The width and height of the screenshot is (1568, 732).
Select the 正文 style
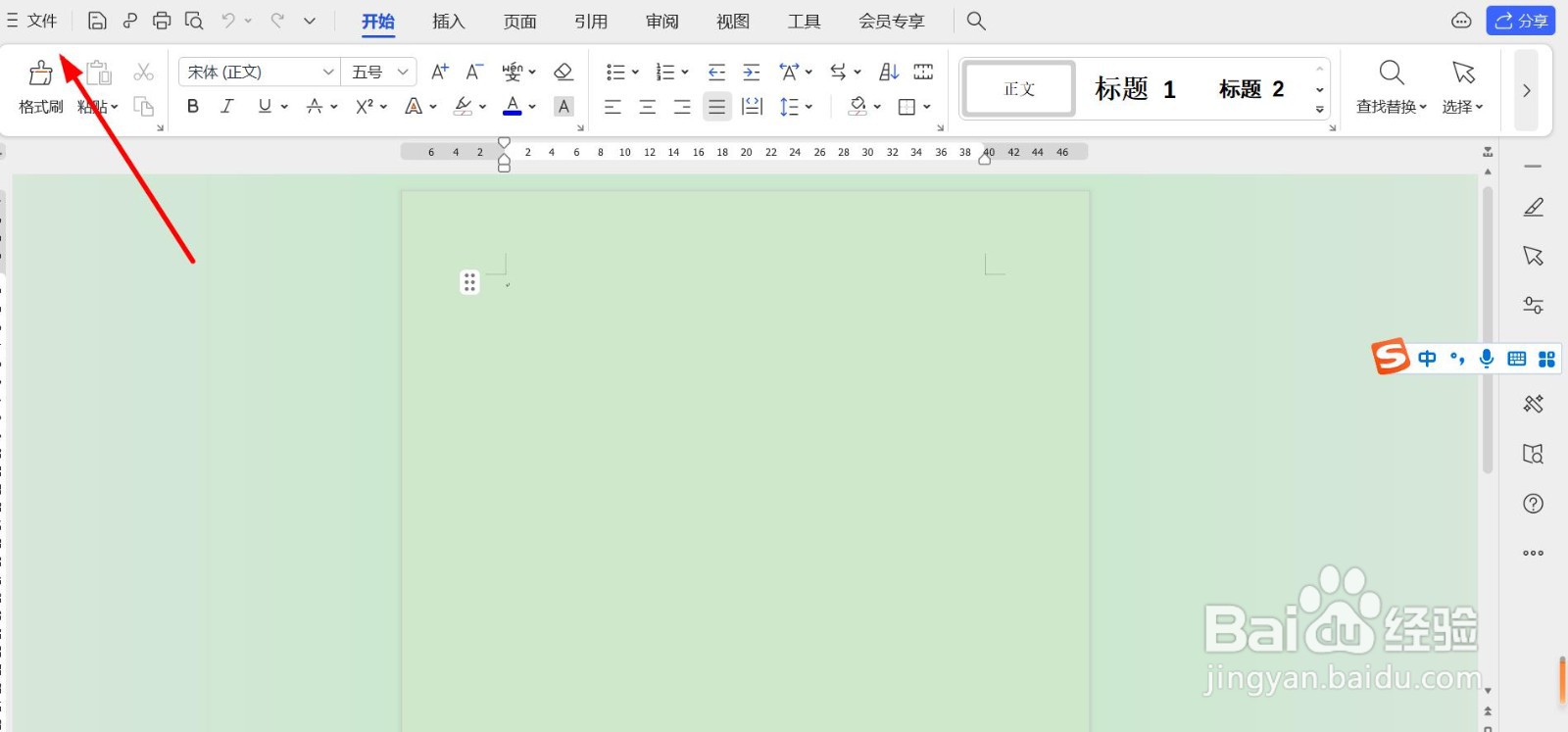click(x=1019, y=89)
